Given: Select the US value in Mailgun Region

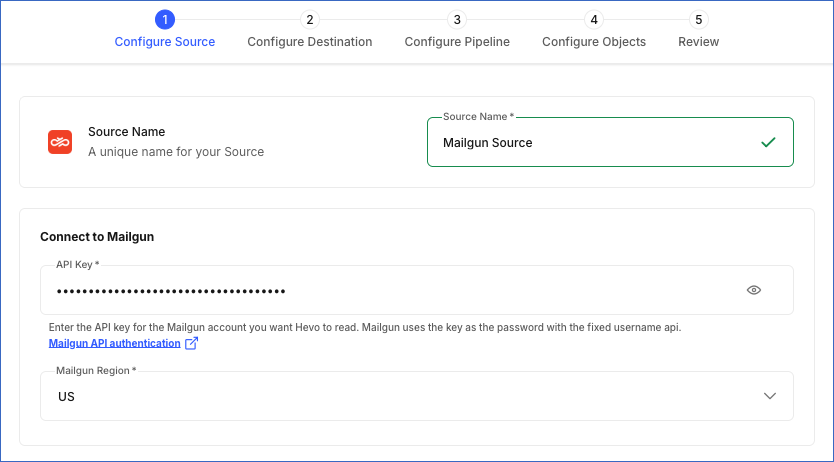Looking at the screenshot, I should point(66,397).
